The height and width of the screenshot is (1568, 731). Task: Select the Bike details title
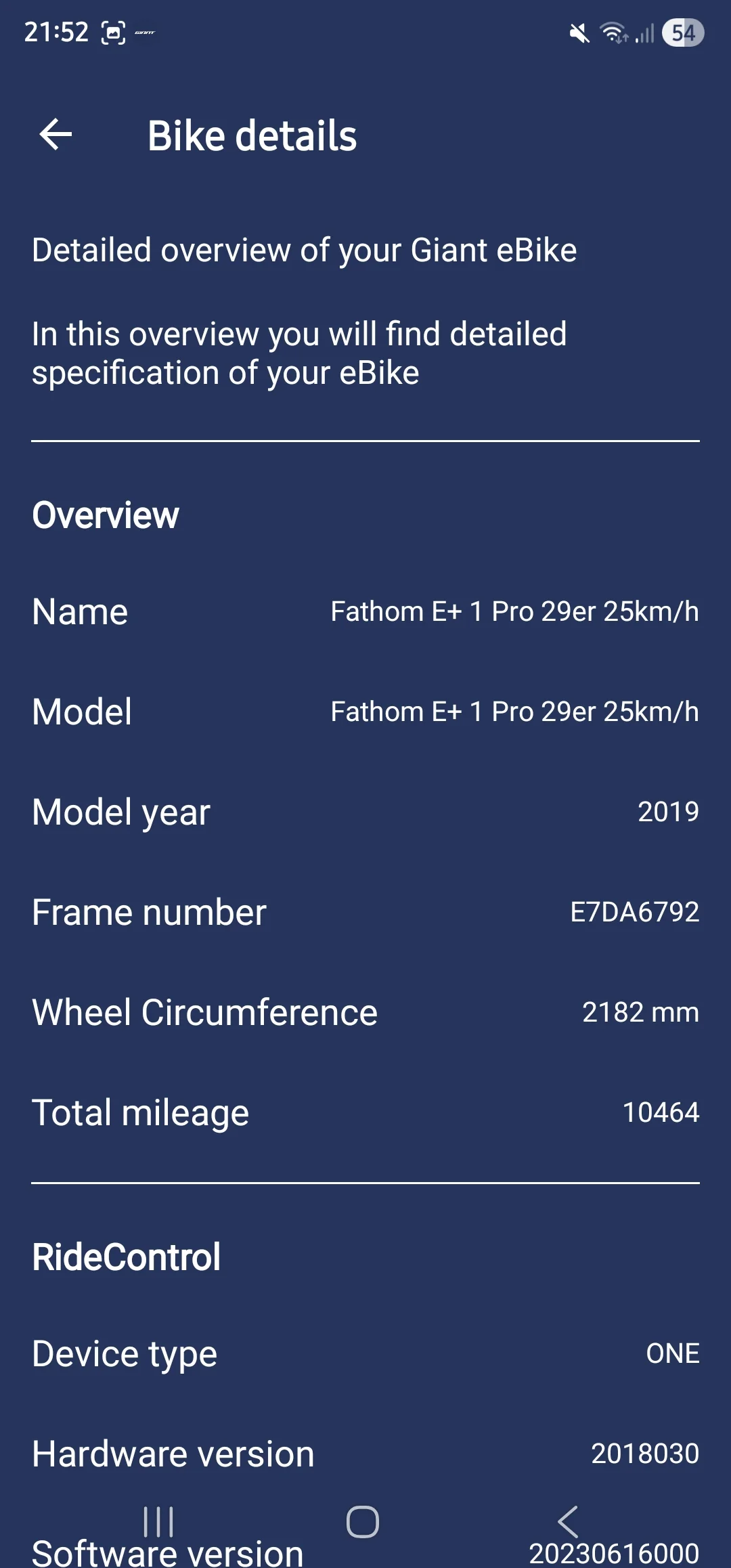[x=252, y=135]
